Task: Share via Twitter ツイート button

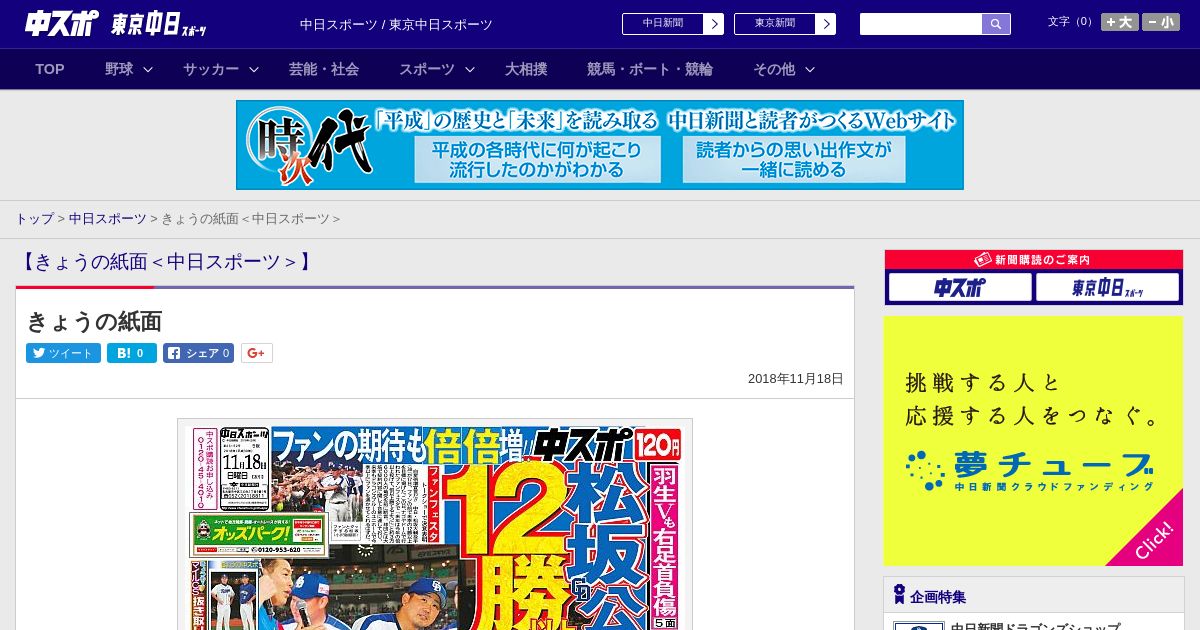Action: pyautogui.click(x=63, y=353)
